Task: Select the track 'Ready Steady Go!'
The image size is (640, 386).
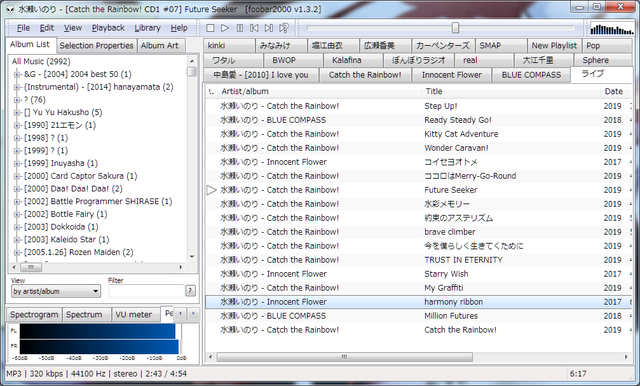Action: 418,120
